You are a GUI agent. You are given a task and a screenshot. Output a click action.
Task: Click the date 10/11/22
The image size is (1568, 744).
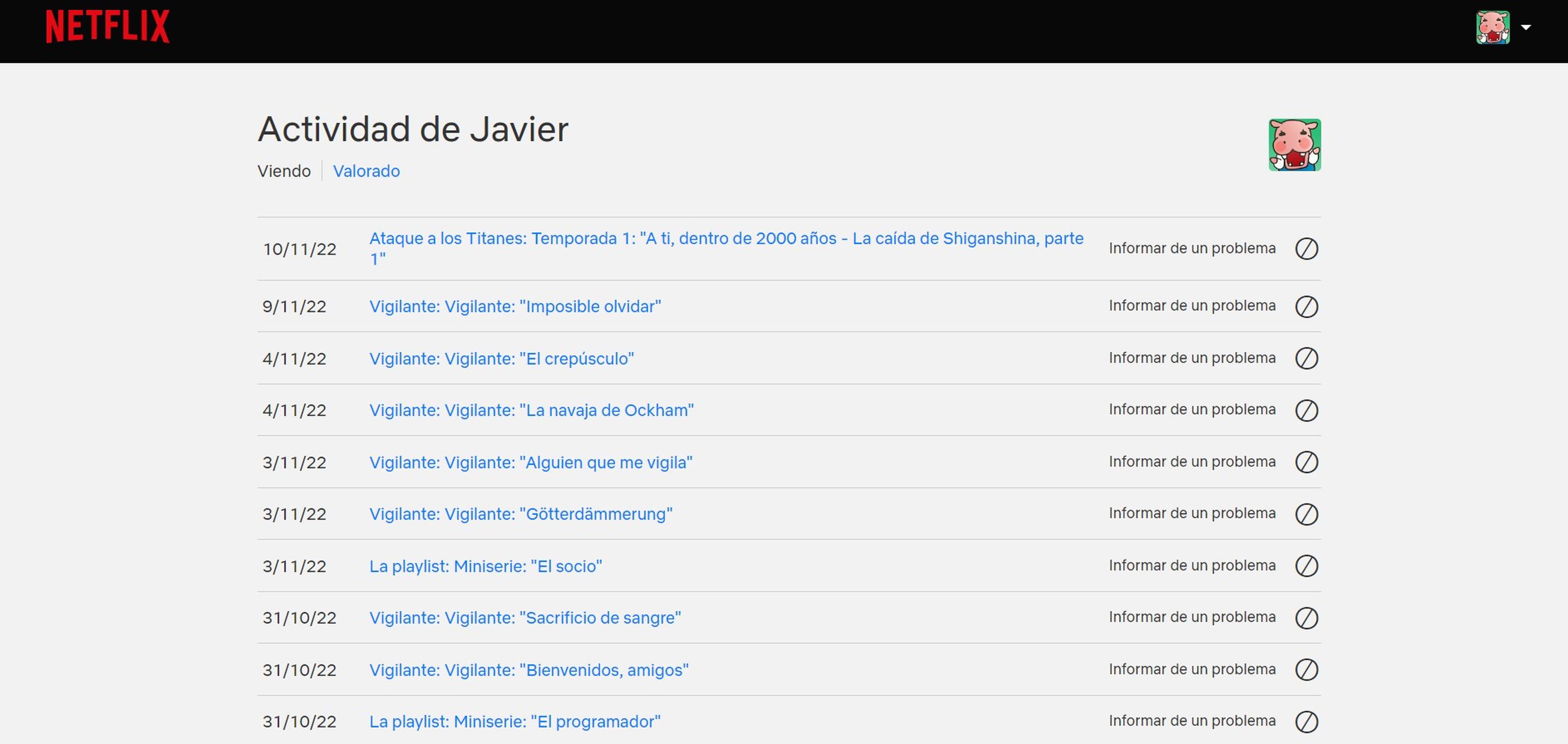click(299, 249)
